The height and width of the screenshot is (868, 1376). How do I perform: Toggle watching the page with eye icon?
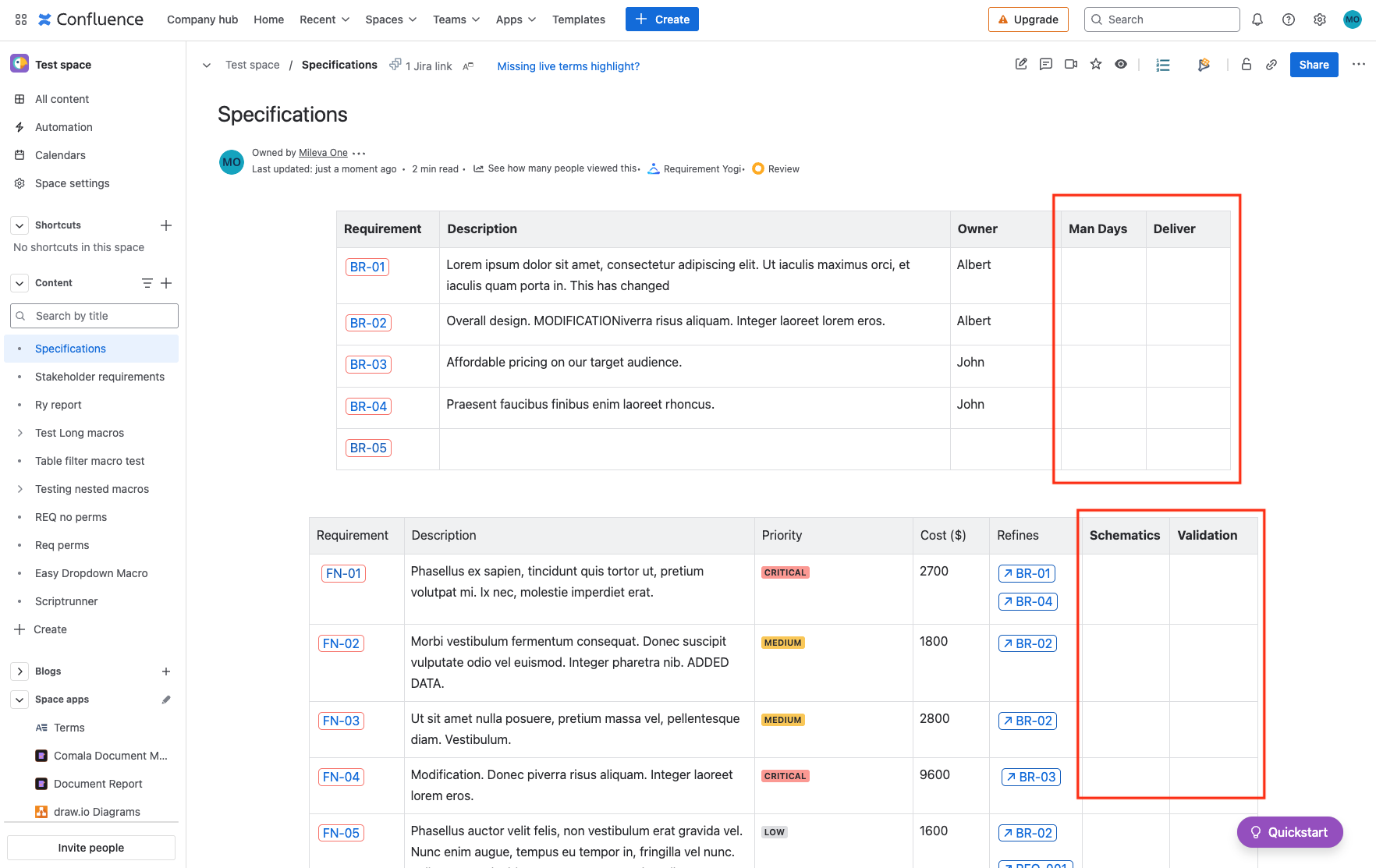coord(1121,65)
